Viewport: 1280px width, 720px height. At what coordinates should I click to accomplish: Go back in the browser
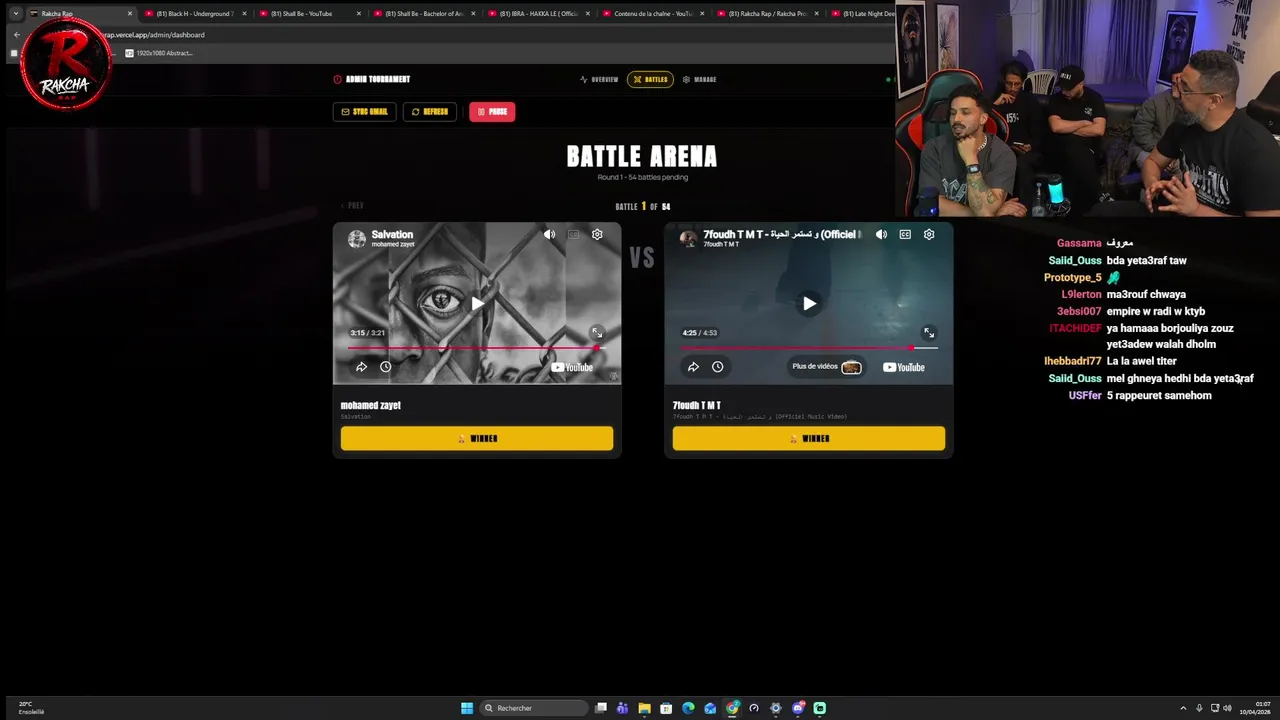coord(16,35)
